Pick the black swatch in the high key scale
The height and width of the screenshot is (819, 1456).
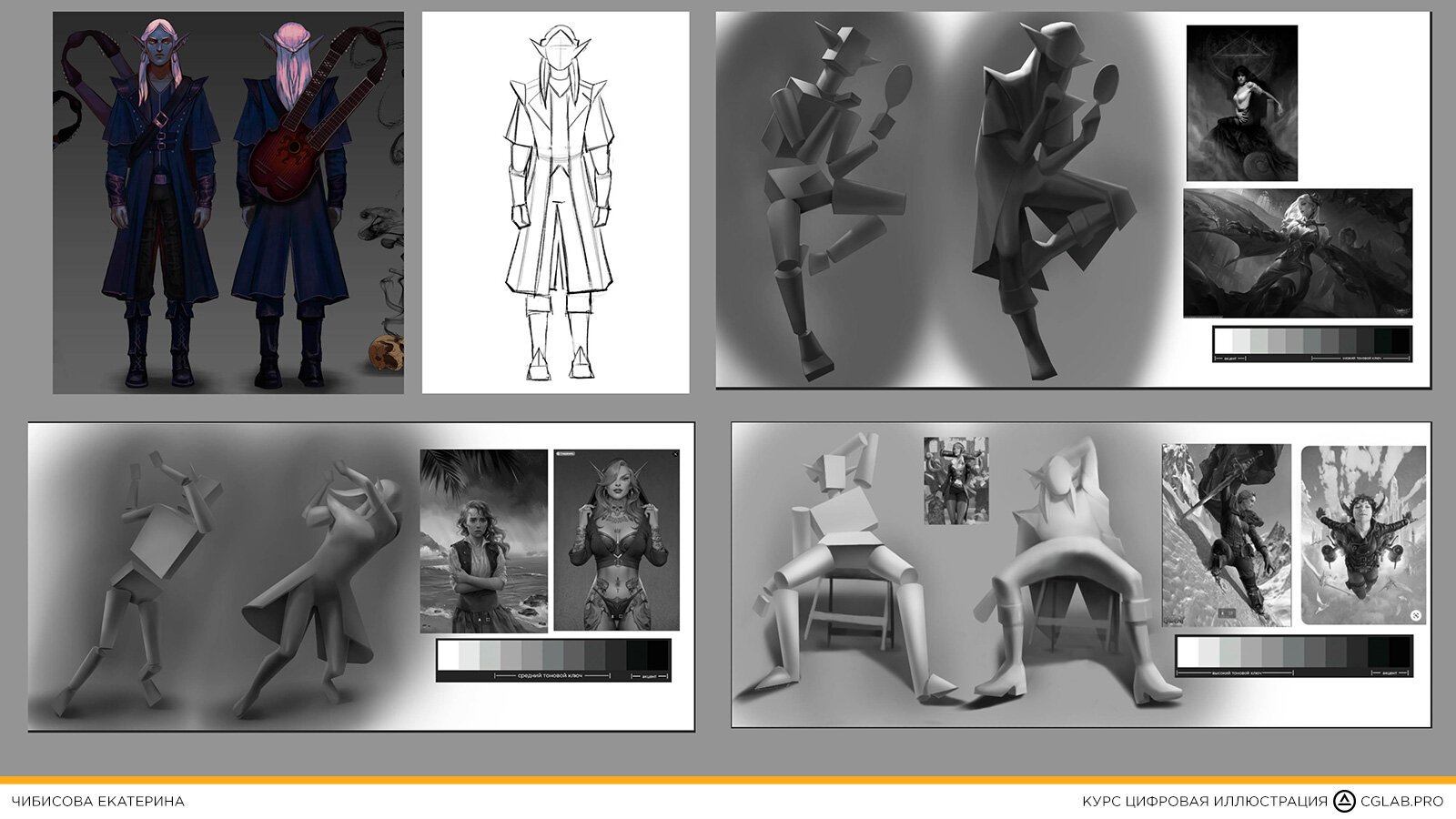click(1400, 652)
